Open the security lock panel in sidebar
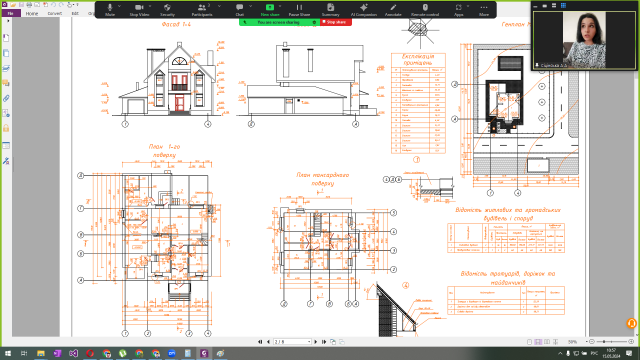The width and height of the screenshot is (640, 360). (6, 128)
